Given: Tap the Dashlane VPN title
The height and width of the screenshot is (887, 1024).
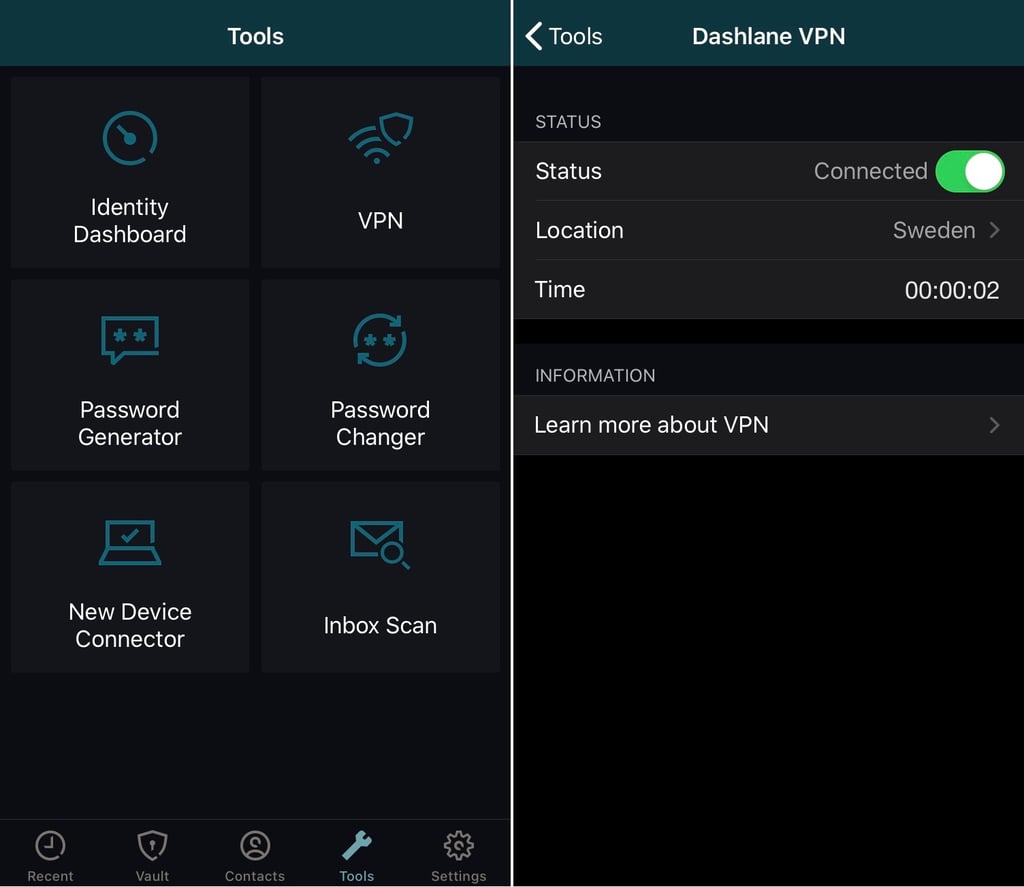Looking at the screenshot, I should pos(769,37).
